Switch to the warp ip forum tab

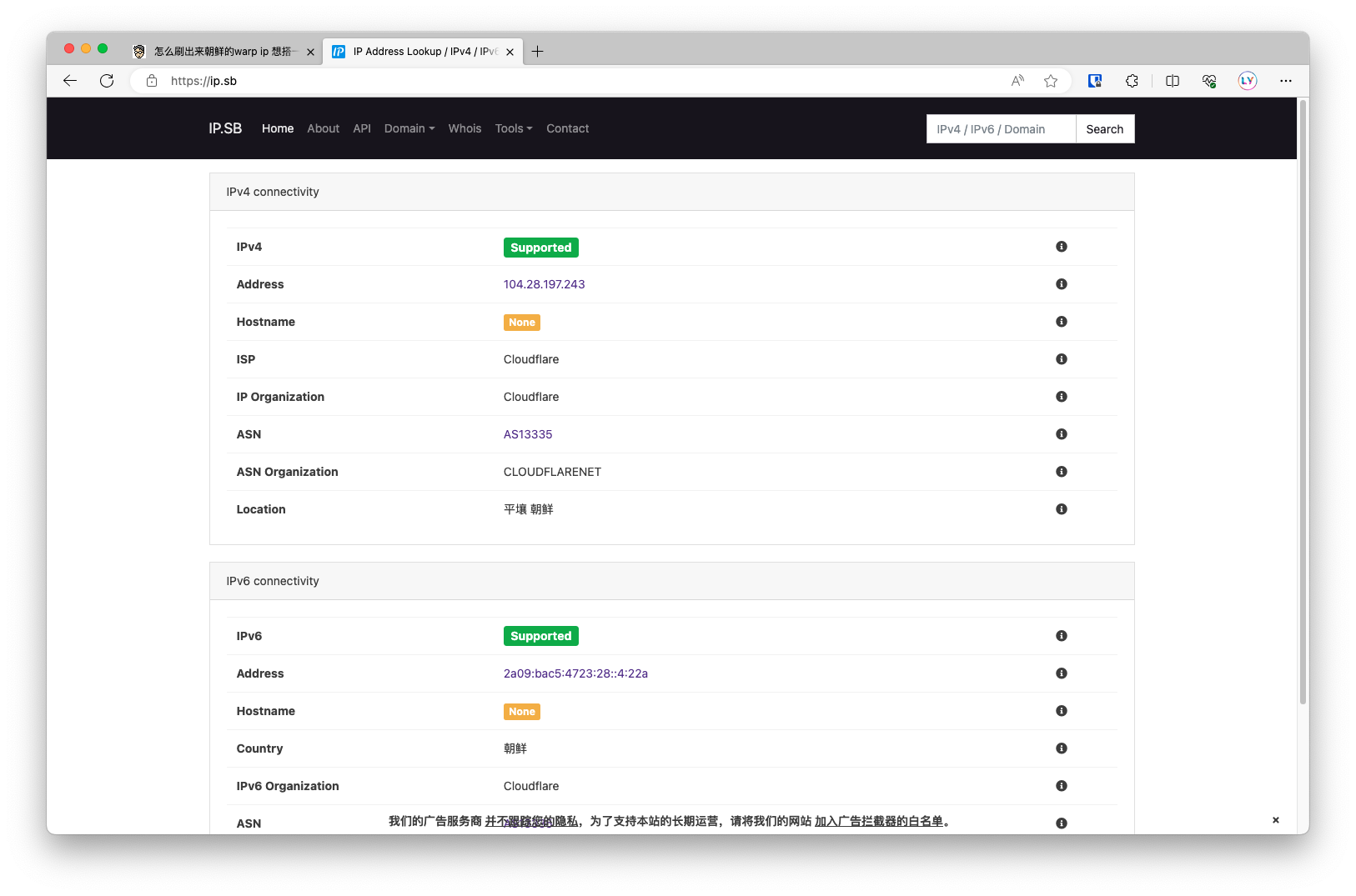(x=223, y=52)
